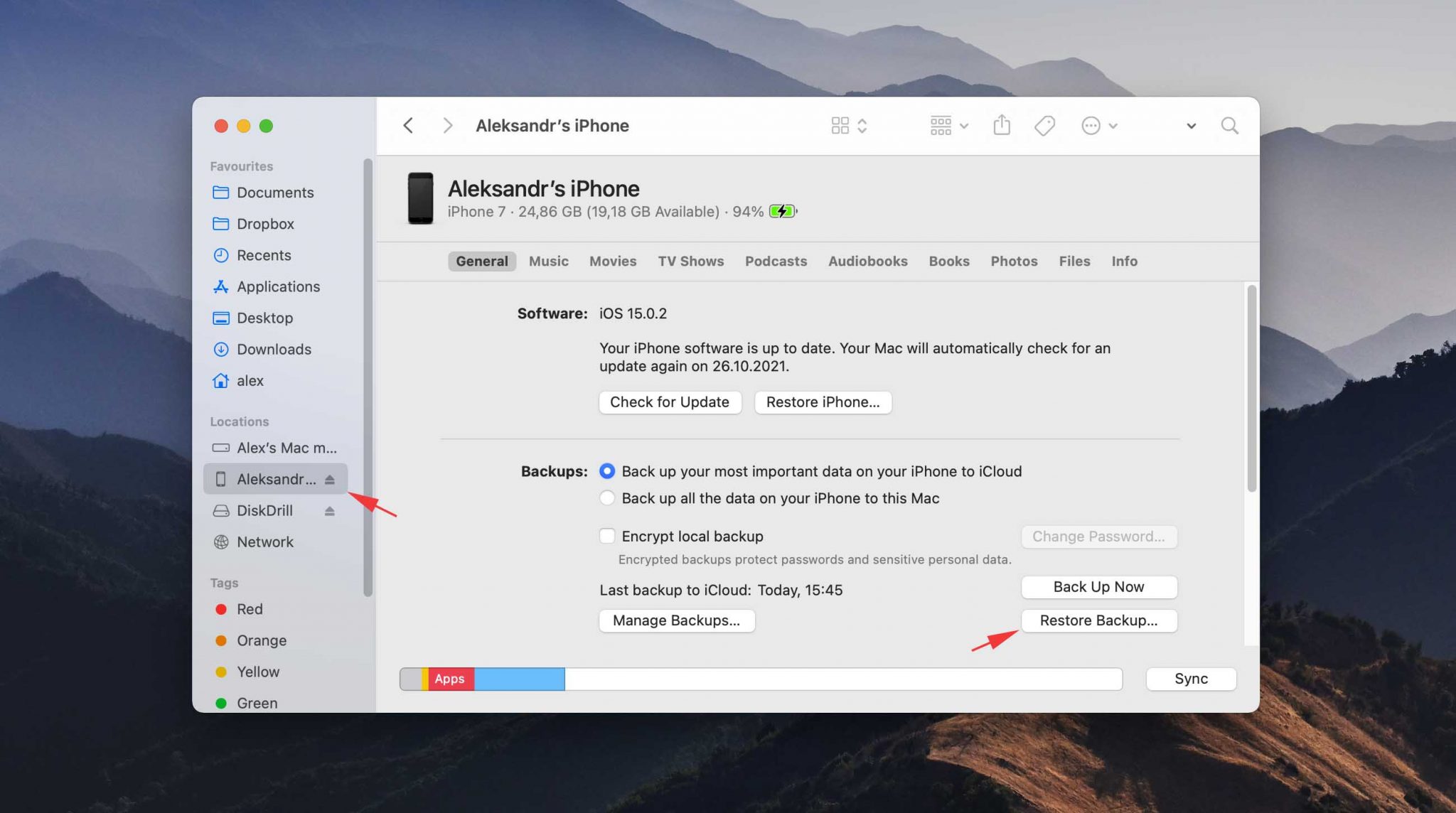Open the icon view switcher in toolbar
Image resolution: width=1456 pixels, height=813 pixels.
coord(849,126)
